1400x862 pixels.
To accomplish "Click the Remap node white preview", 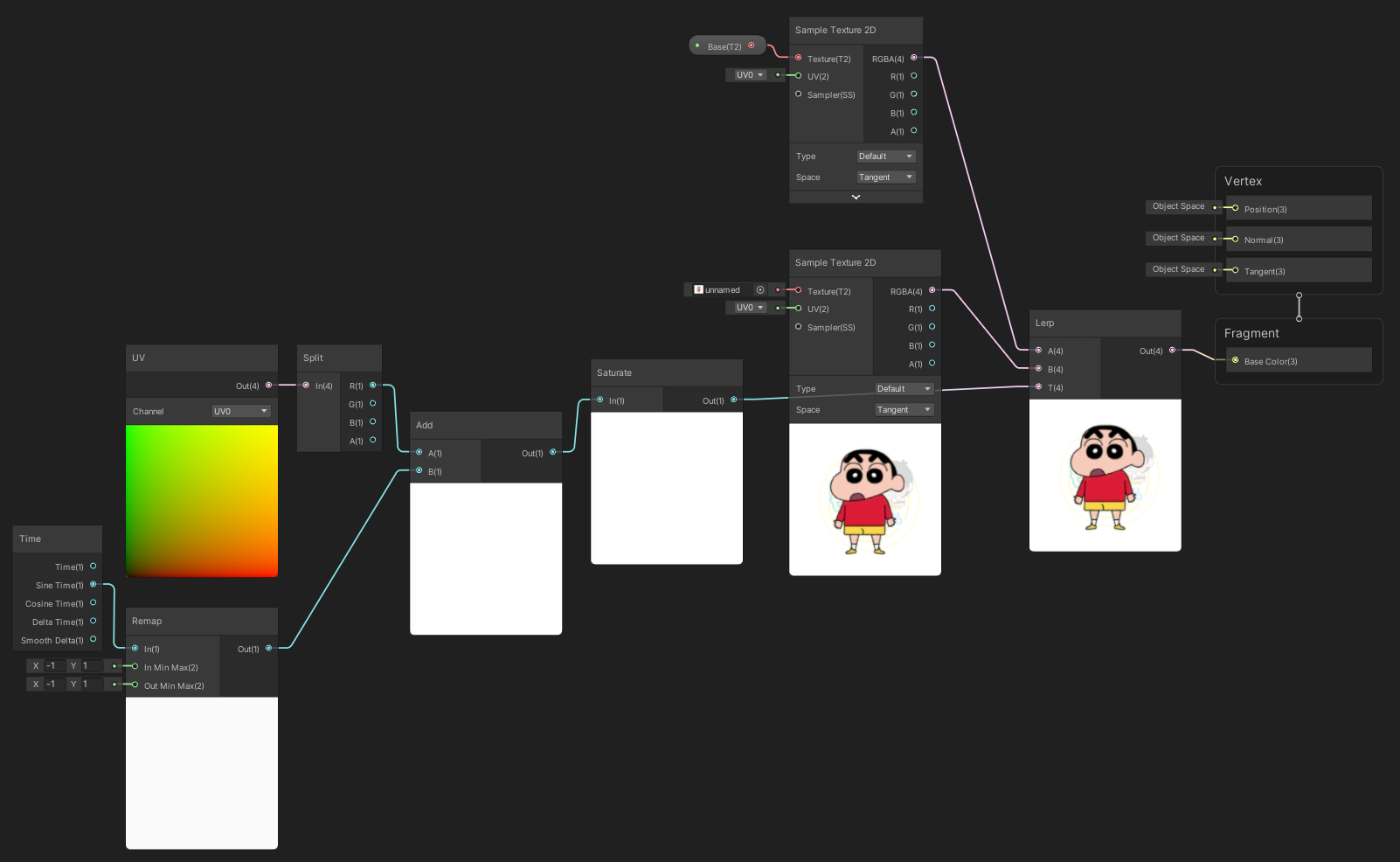I will pos(202,773).
